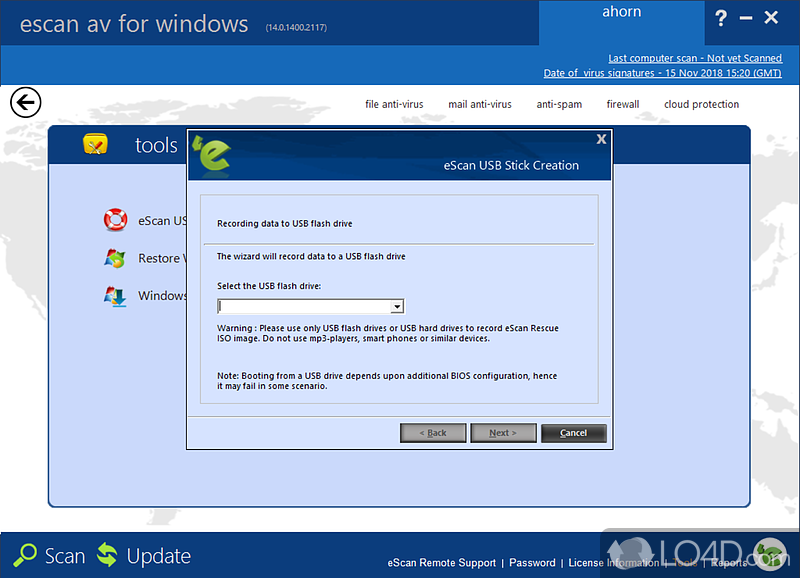Click the version number 14.0.1400.2117
This screenshot has width=800, height=578.
click(296, 28)
